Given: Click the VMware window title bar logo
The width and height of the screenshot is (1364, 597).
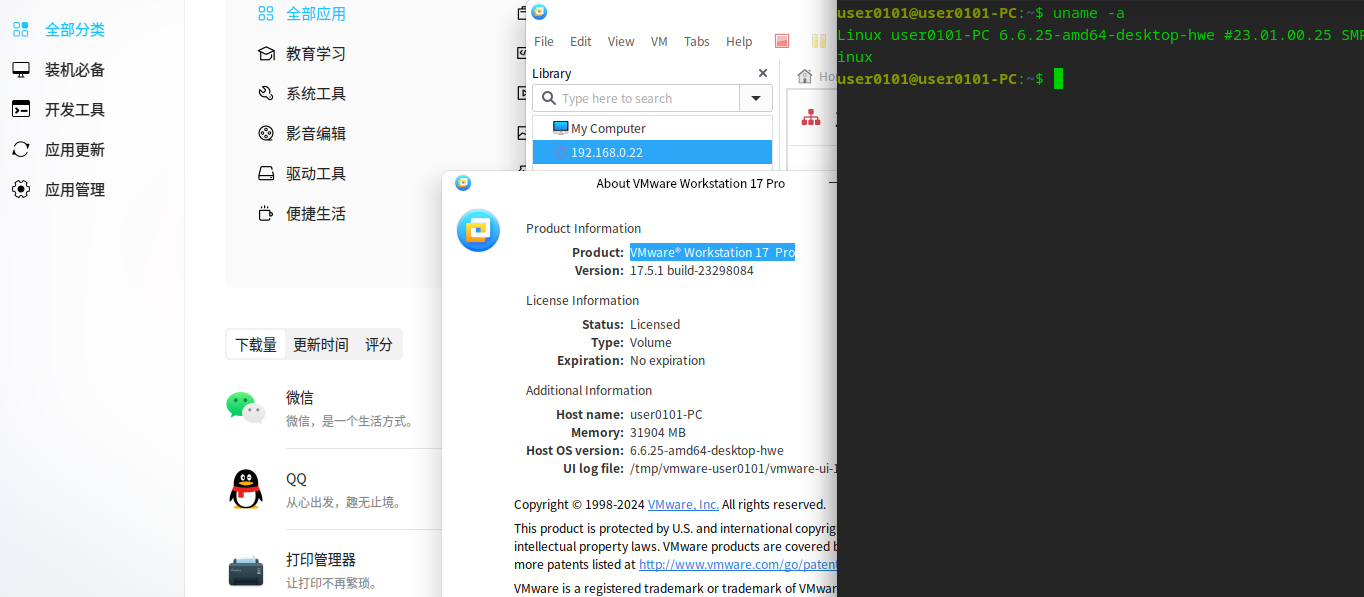Looking at the screenshot, I should 539,12.
